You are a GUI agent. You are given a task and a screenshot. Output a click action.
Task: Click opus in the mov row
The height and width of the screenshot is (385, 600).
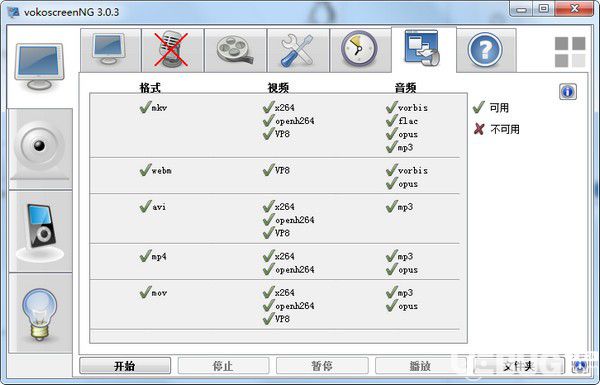tap(402, 306)
